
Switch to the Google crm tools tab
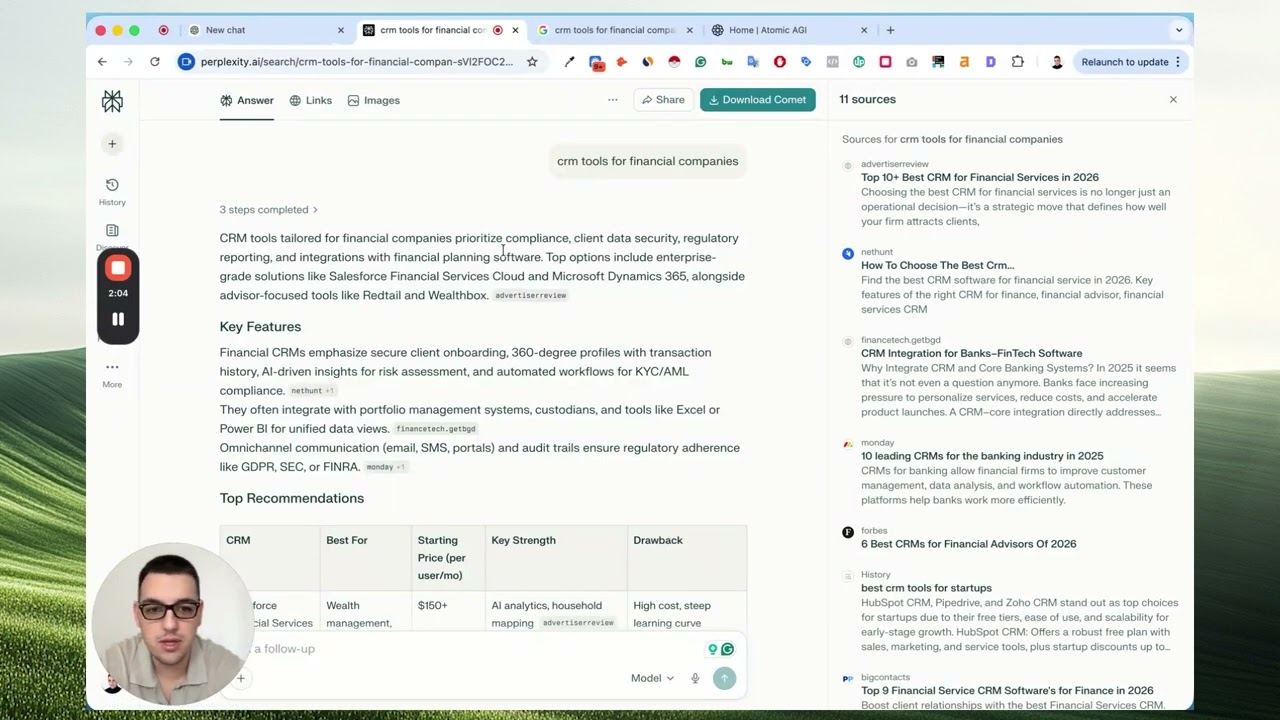[x=614, y=30]
